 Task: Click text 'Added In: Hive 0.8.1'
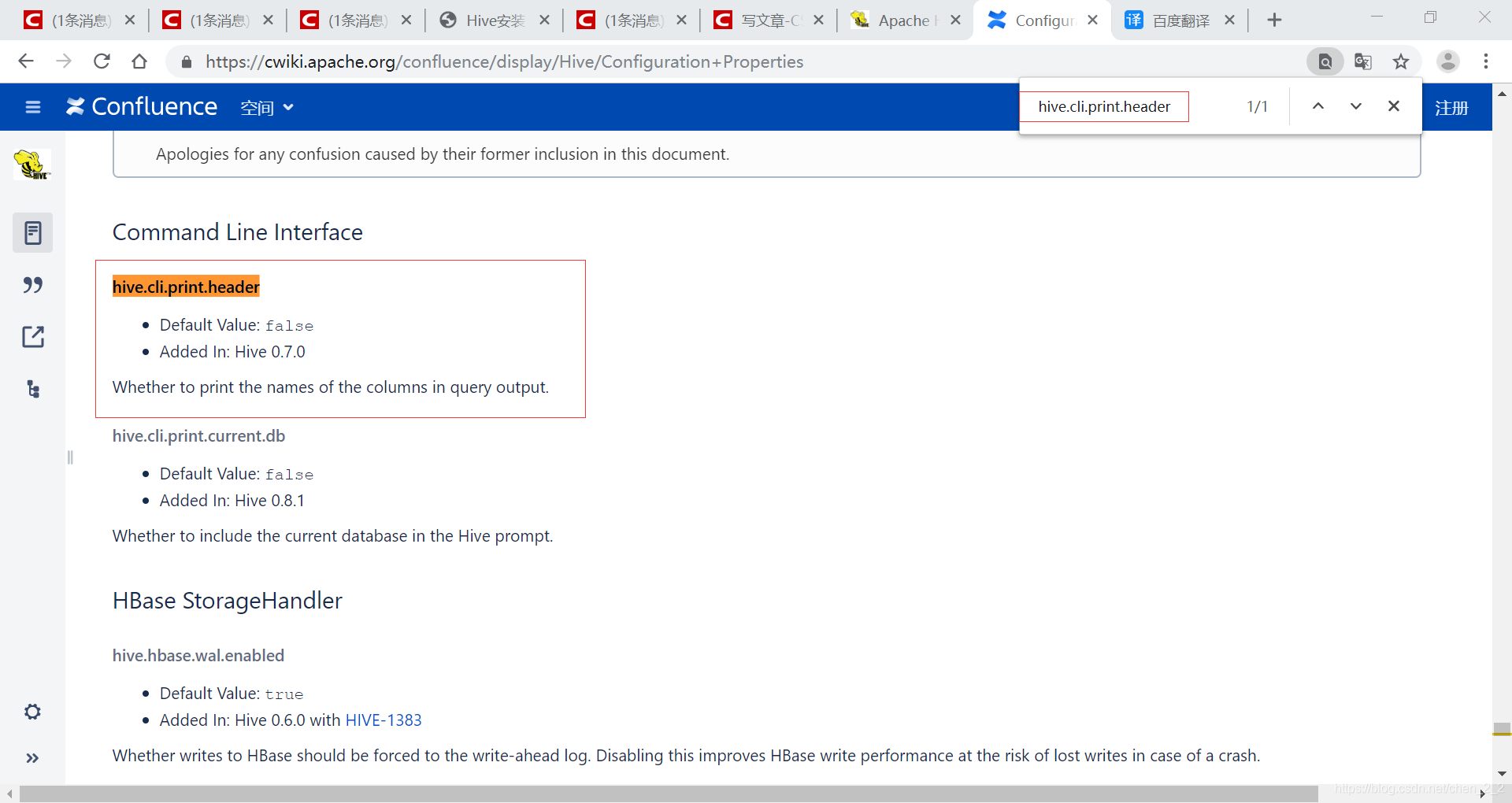pos(232,501)
